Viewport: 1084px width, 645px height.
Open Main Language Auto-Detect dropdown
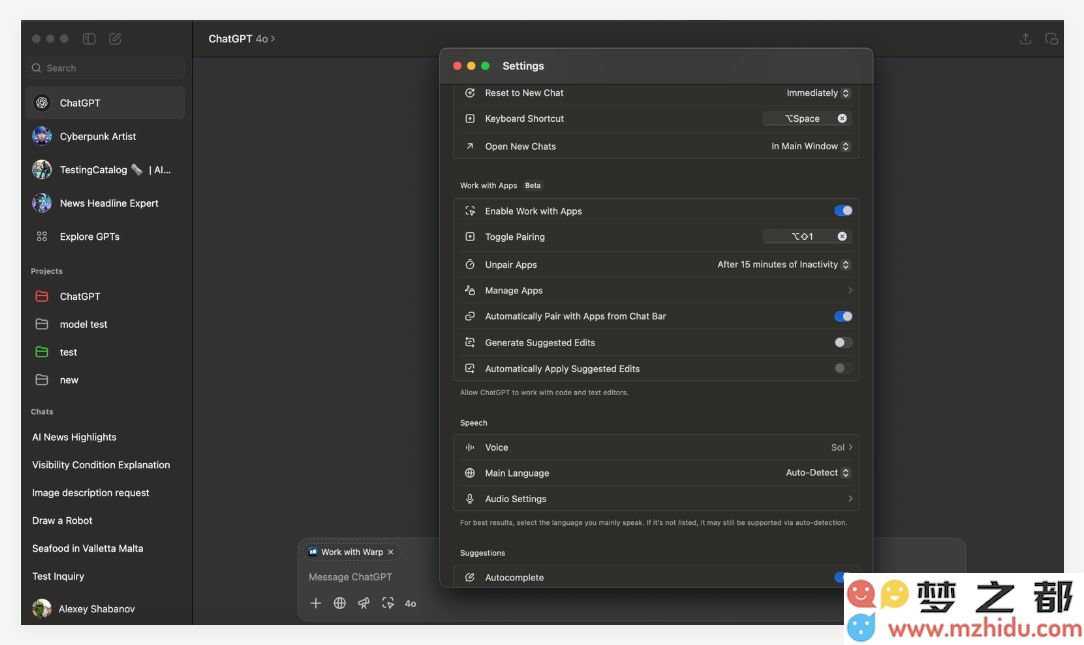818,473
